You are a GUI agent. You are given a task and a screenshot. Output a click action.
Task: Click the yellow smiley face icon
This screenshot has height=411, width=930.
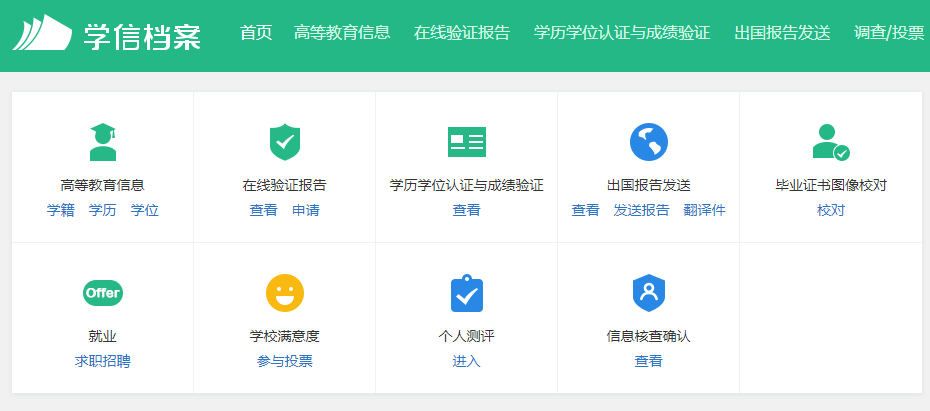click(x=285, y=293)
